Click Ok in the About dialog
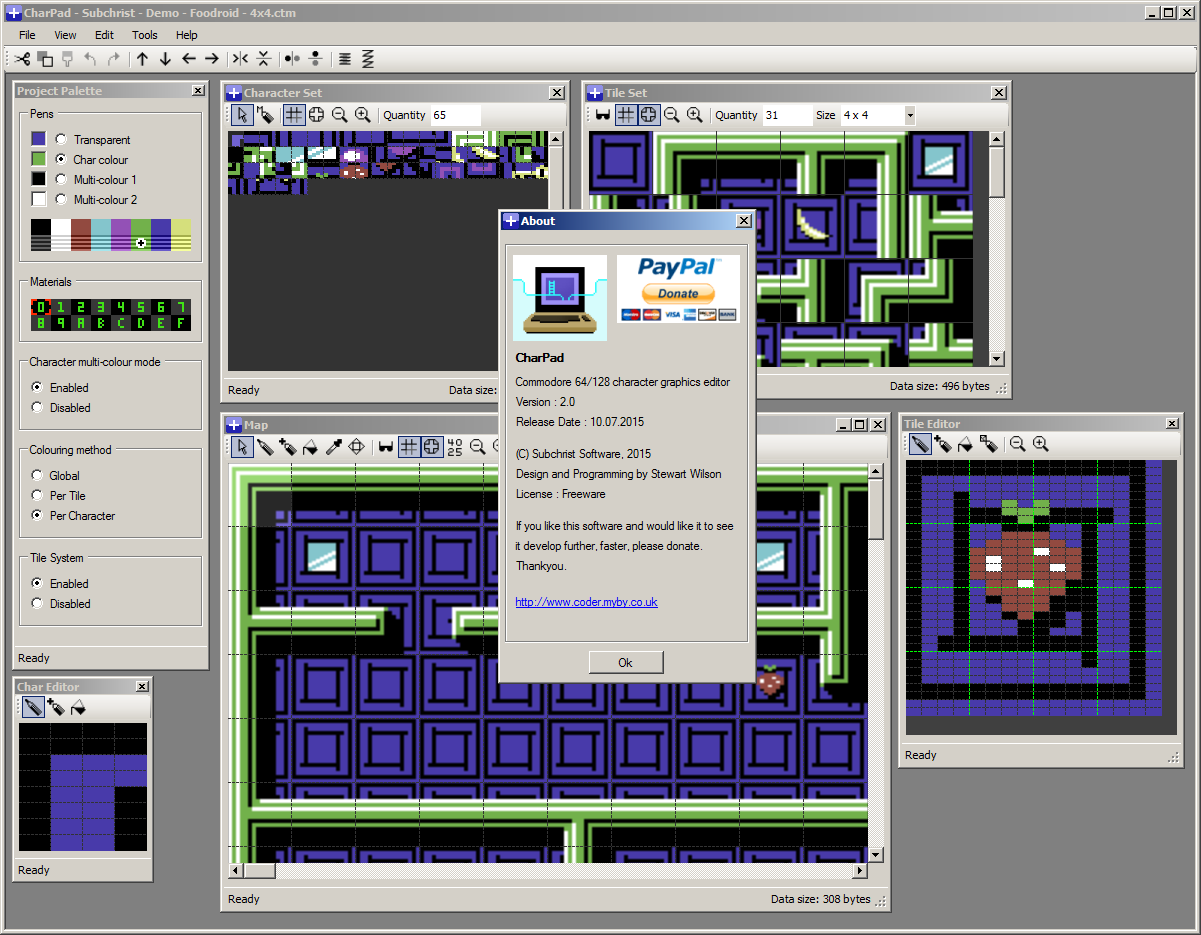Viewport: 1201px width, 935px height. [x=626, y=662]
